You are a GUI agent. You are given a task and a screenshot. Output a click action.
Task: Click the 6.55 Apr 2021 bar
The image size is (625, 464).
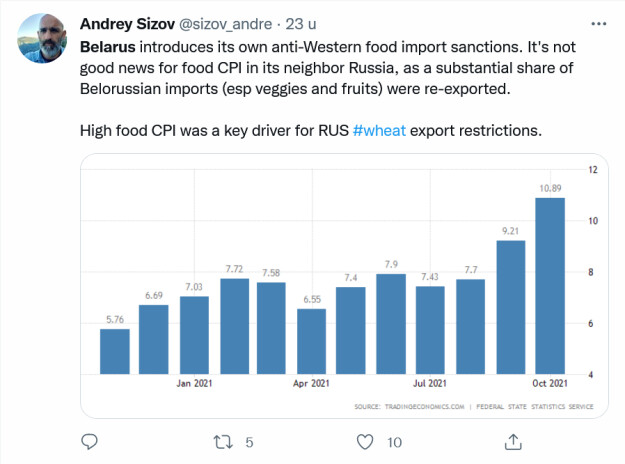312,341
